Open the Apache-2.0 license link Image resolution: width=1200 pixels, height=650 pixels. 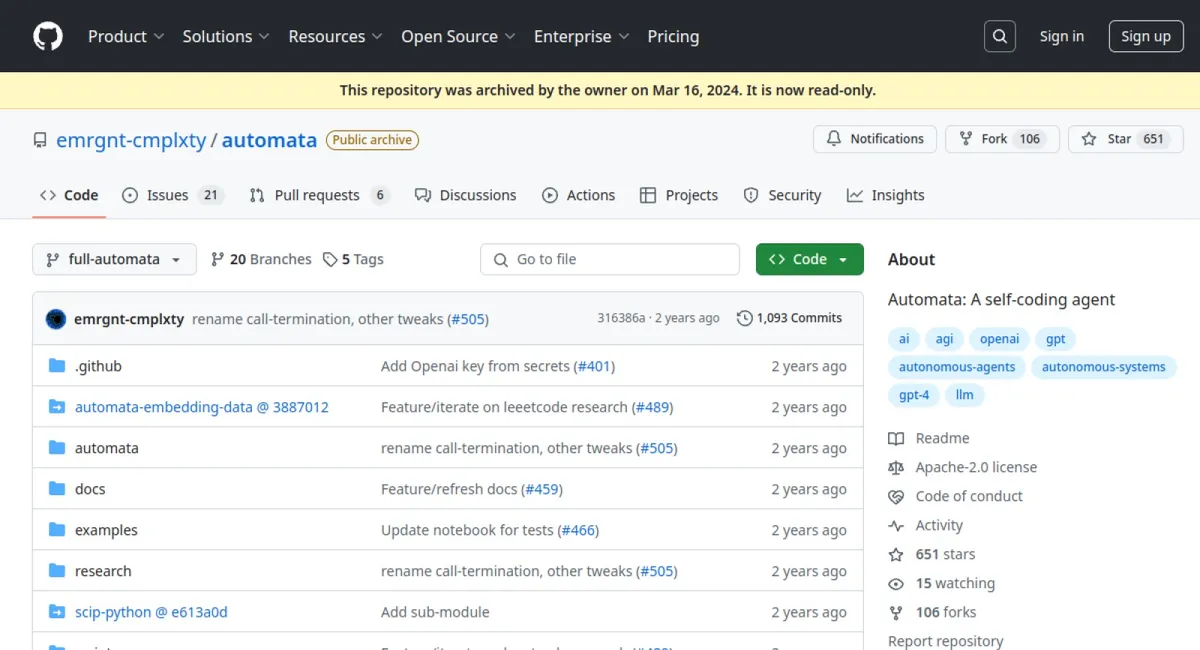pos(975,467)
